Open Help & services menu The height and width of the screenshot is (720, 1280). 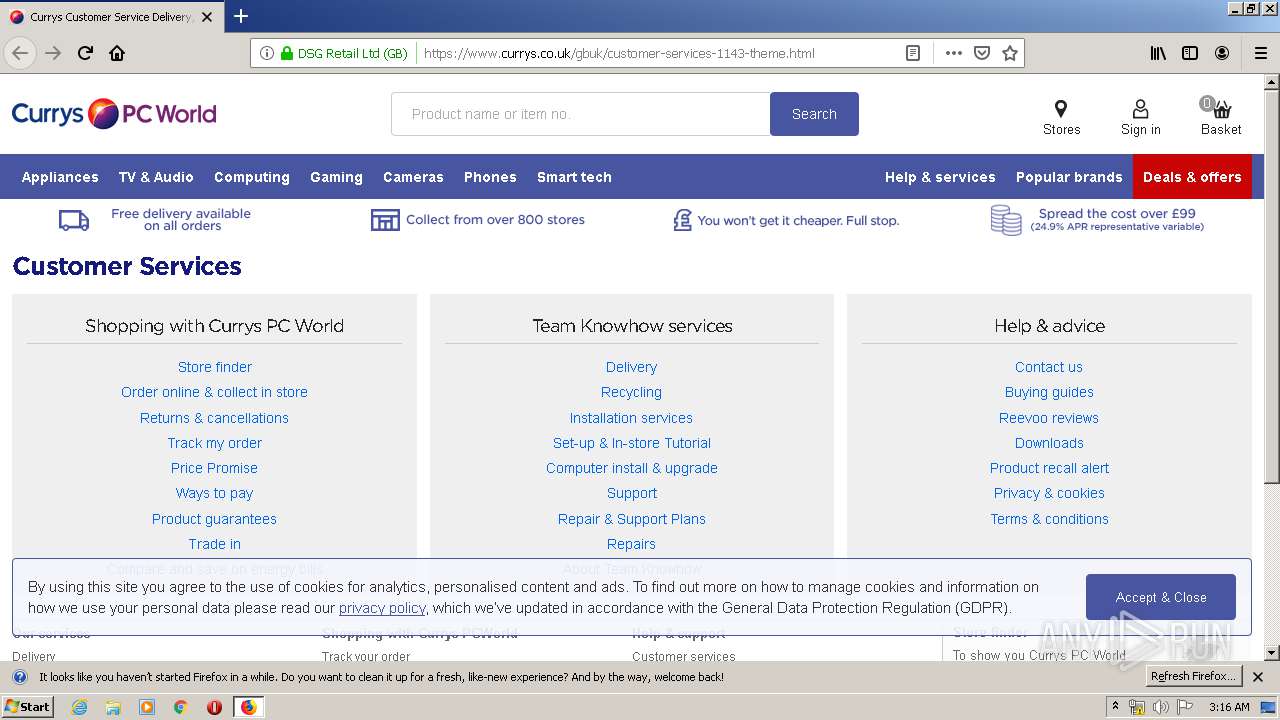point(940,177)
